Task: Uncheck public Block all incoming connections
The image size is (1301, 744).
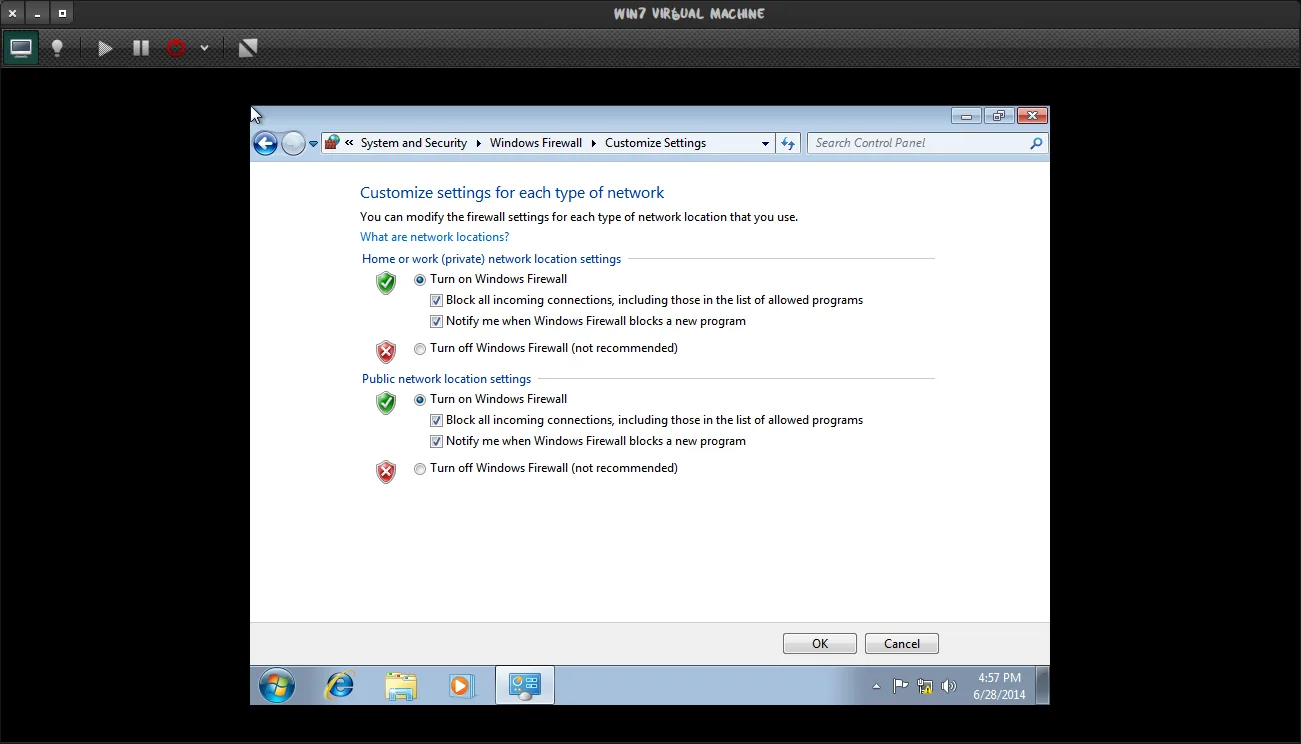Action: tap(436, 420)
